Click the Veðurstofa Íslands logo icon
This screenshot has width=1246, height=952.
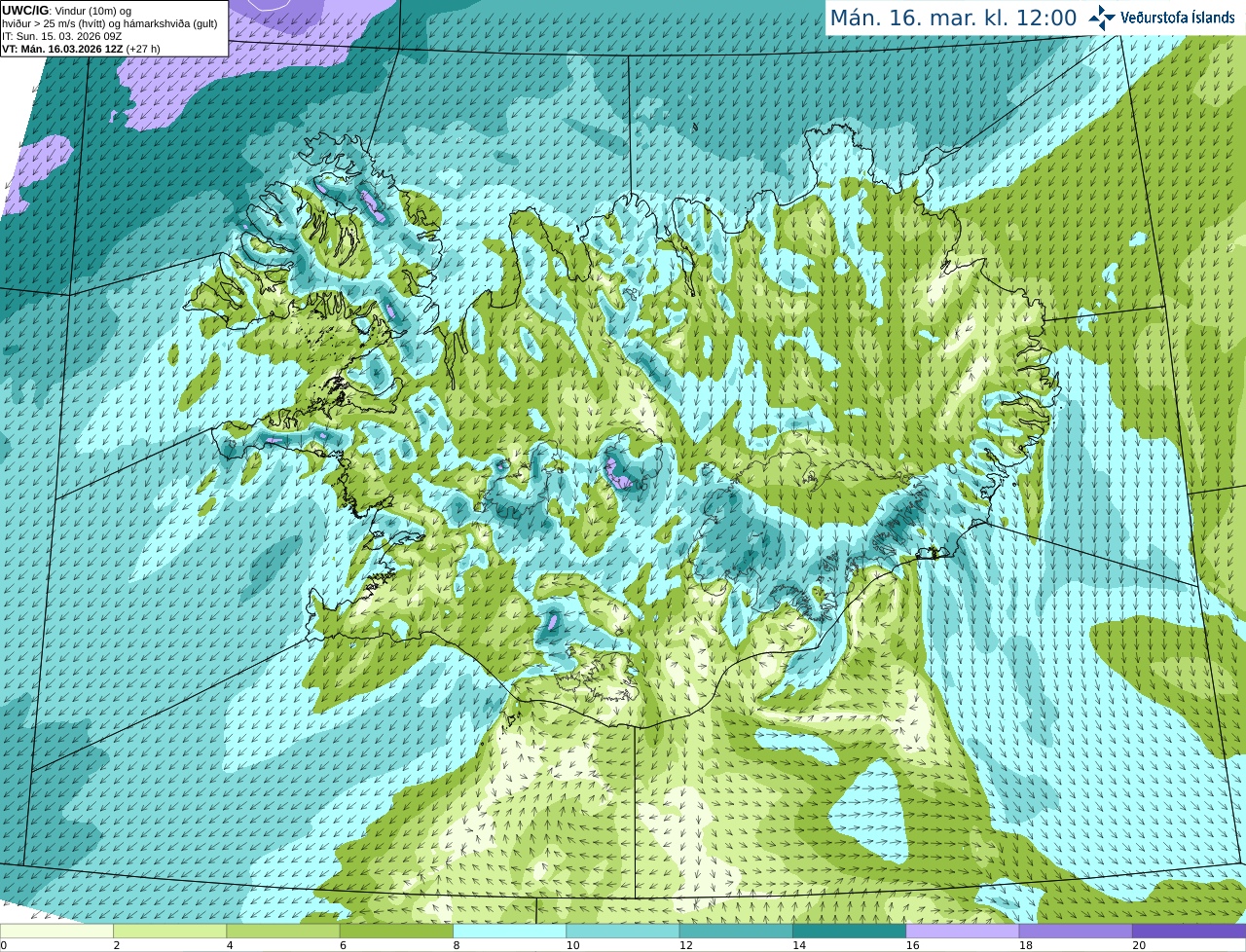point(1102,18)
